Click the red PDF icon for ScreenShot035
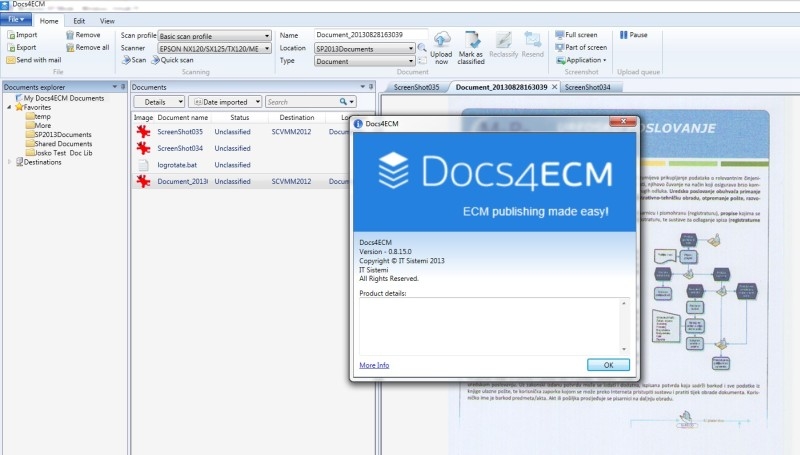 coord(143,132)
